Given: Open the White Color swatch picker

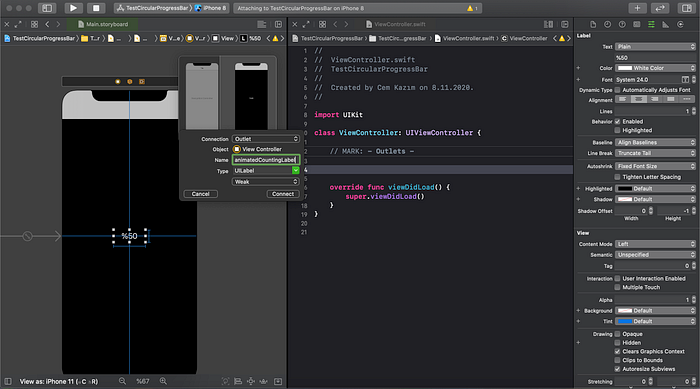Looking at the screenshot, I should [625, 68].
